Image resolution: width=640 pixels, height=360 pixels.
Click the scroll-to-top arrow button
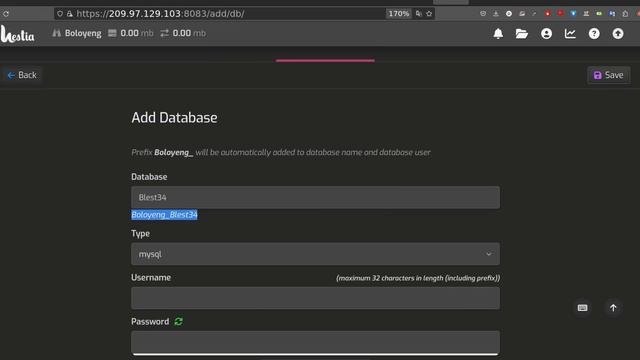click(613, 308)
